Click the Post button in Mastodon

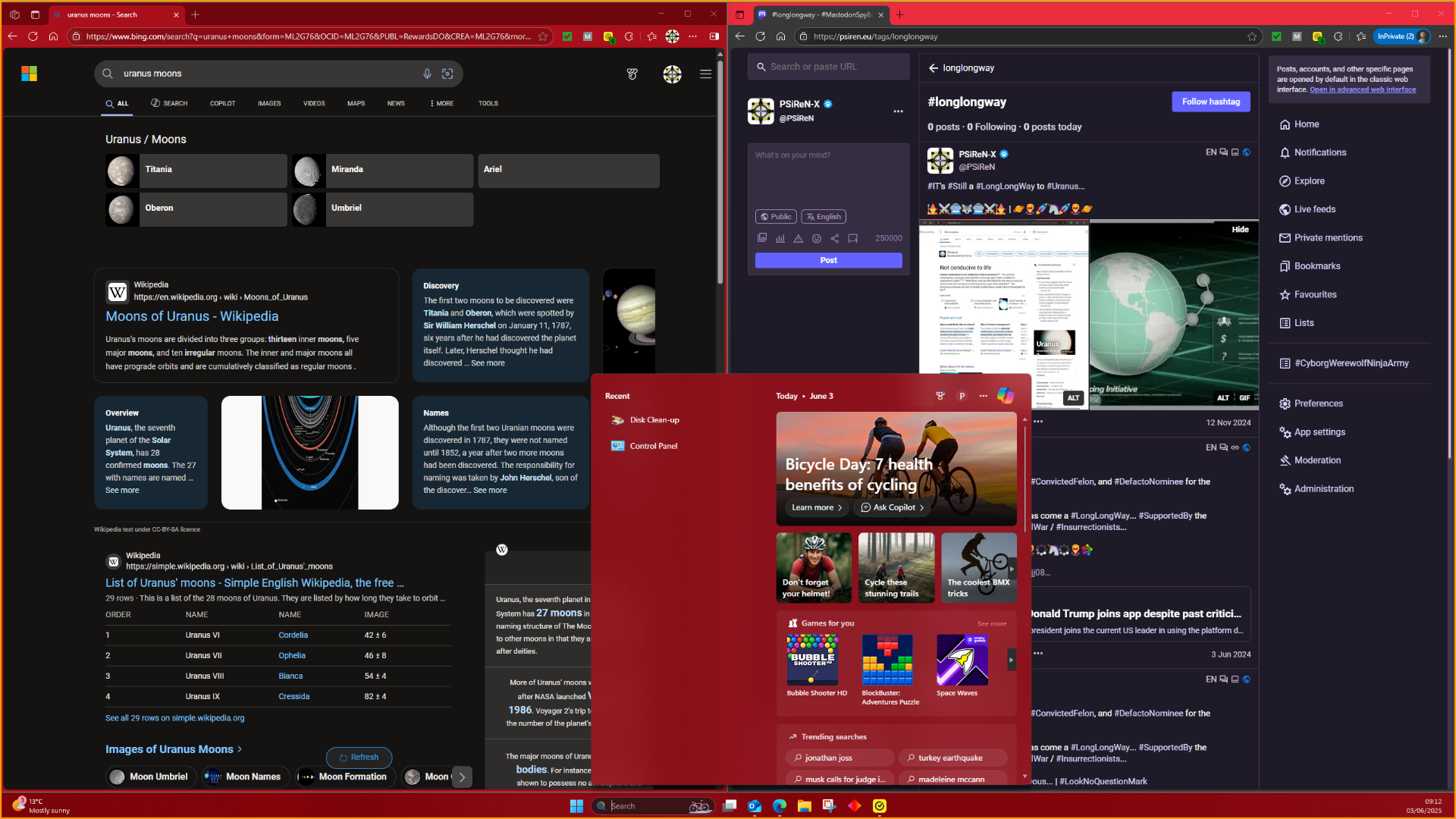tap(828, 260)
